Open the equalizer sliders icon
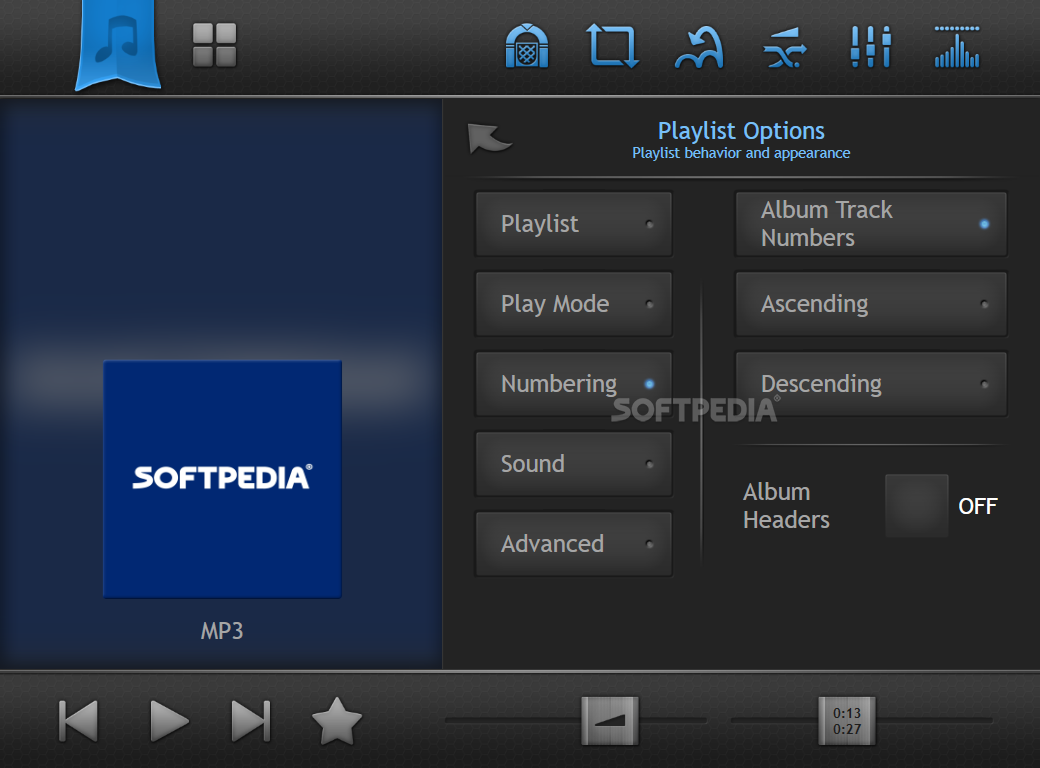The height and width of the screenshot is (768, 1040). pos(871,46)
